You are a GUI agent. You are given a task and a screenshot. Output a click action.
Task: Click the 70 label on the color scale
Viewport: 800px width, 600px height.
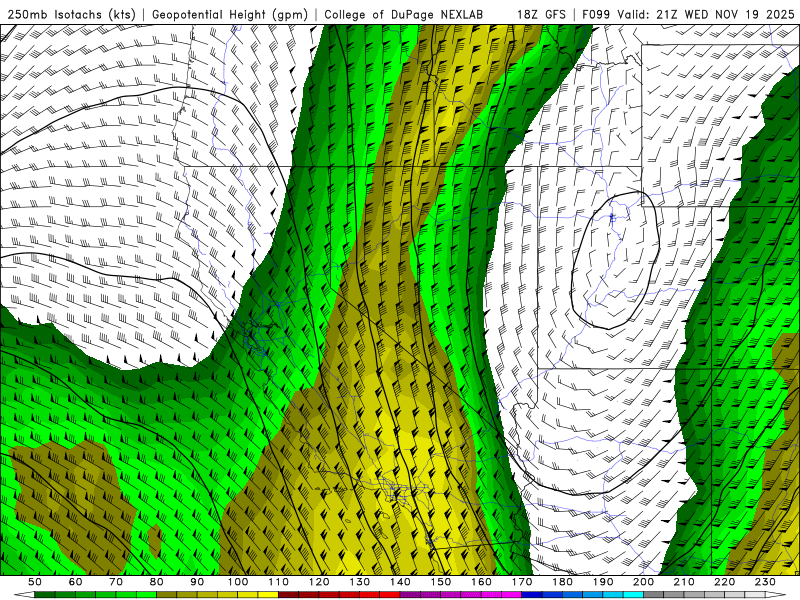[116, 582]
